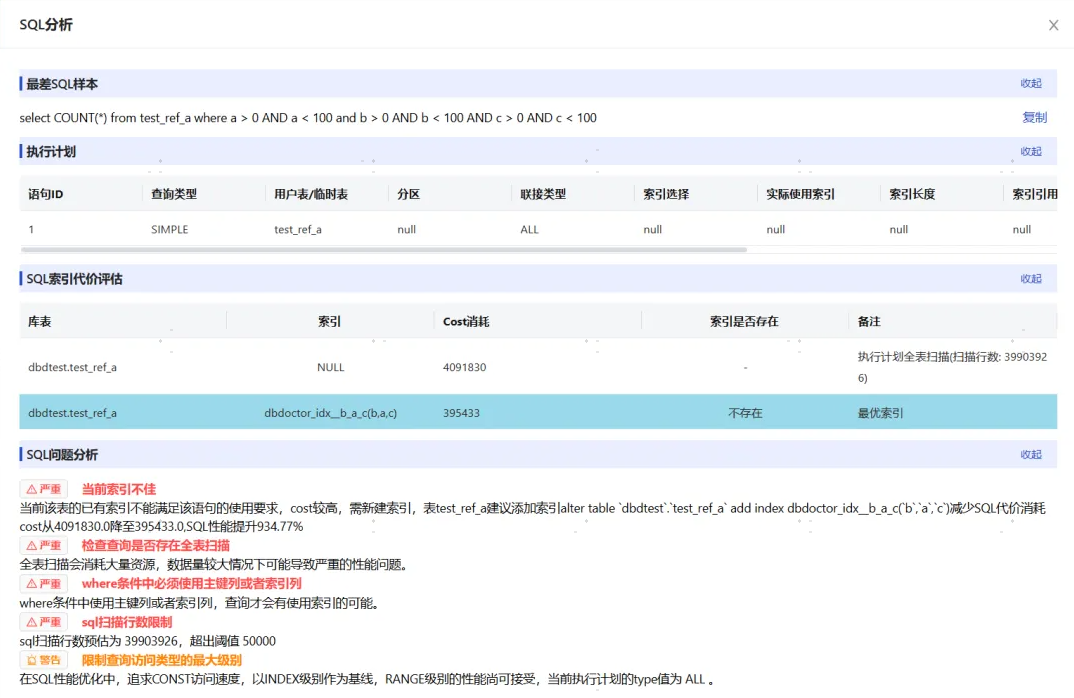Click the 语句ID column header

46,194
